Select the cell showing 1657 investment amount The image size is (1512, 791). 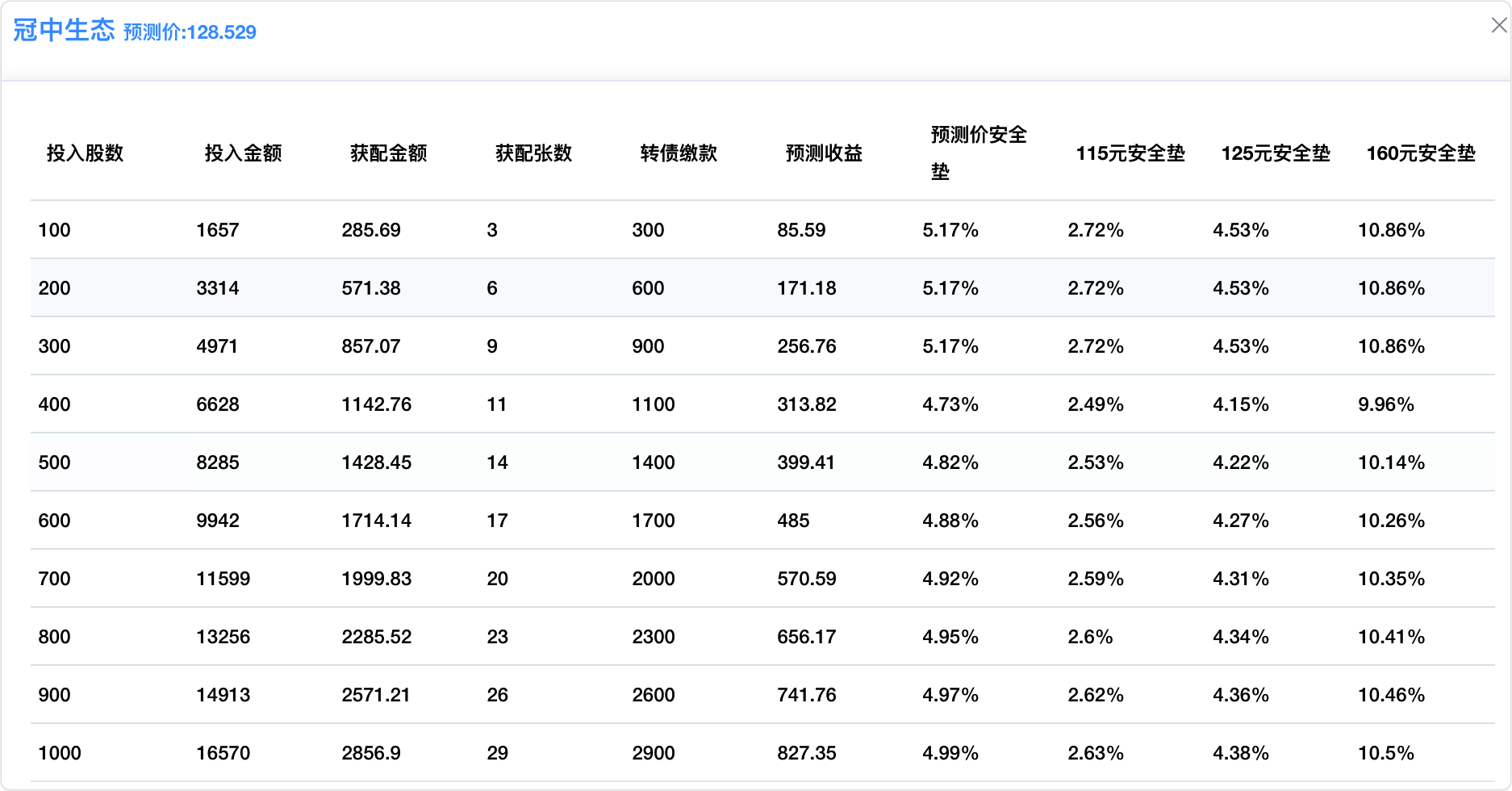click(218, 230)
